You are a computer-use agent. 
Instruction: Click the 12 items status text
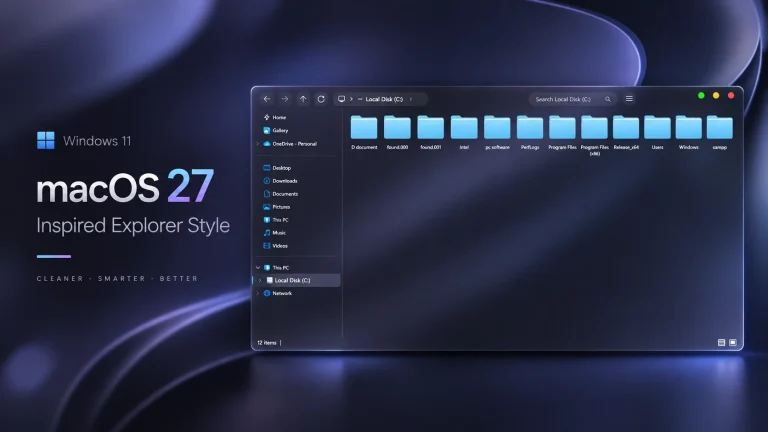tap(266, 343)
